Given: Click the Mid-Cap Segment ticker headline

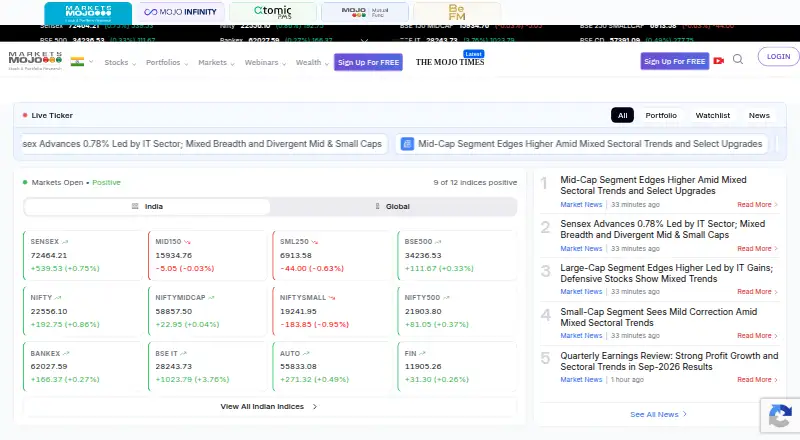Looking at the screenshot, I should (590, 144).
